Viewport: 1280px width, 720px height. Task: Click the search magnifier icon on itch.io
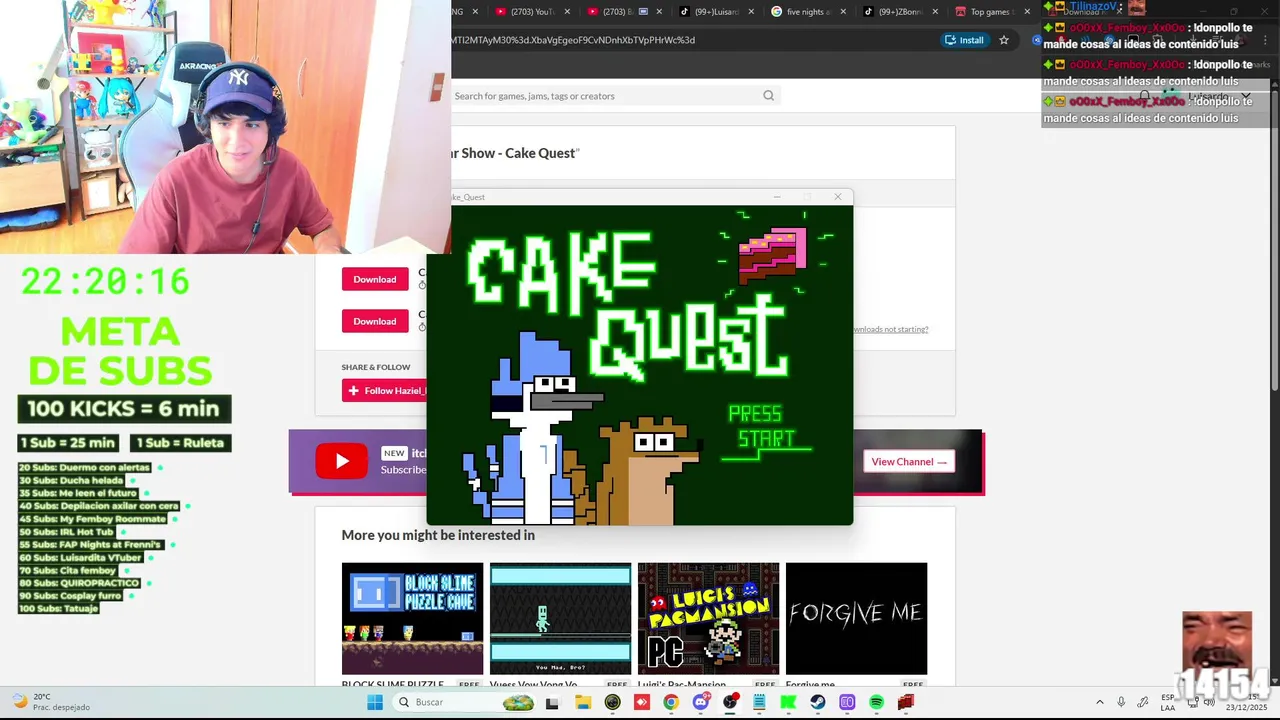coord(768,96)
